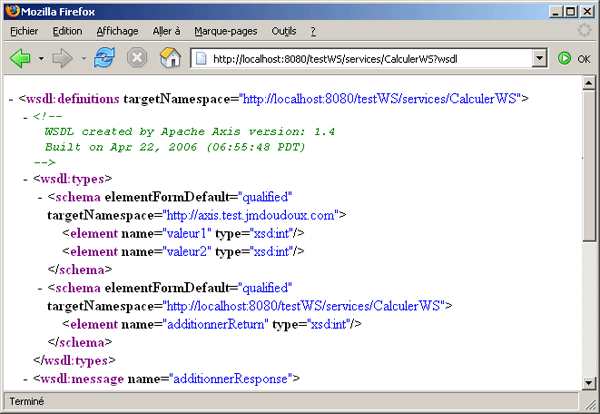The image size is (600, 414).
Task: Click the Stop loading icon
Action: coord(137,58)
